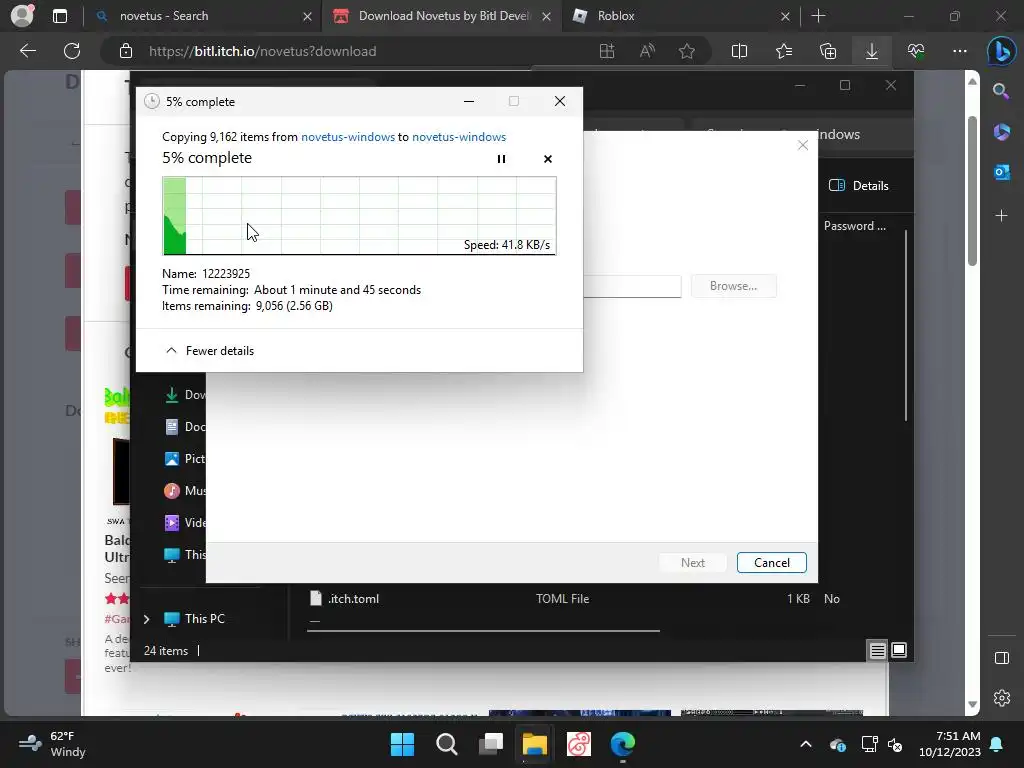Open Edge split screen
Screen dimensions: 1024x768
pos(739,51)
